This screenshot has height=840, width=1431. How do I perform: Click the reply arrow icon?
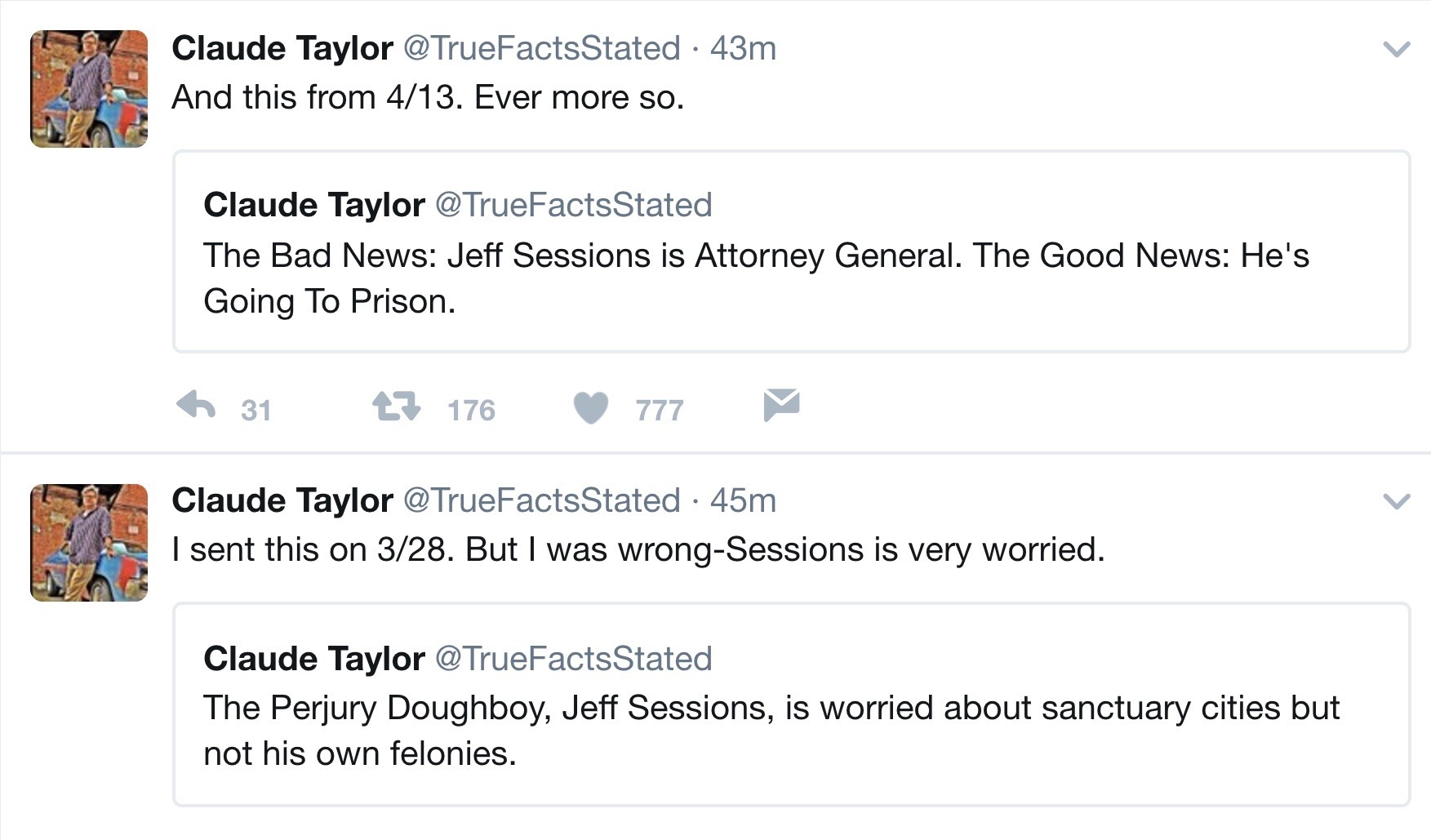pyautogui.click(x=196, y=406)
